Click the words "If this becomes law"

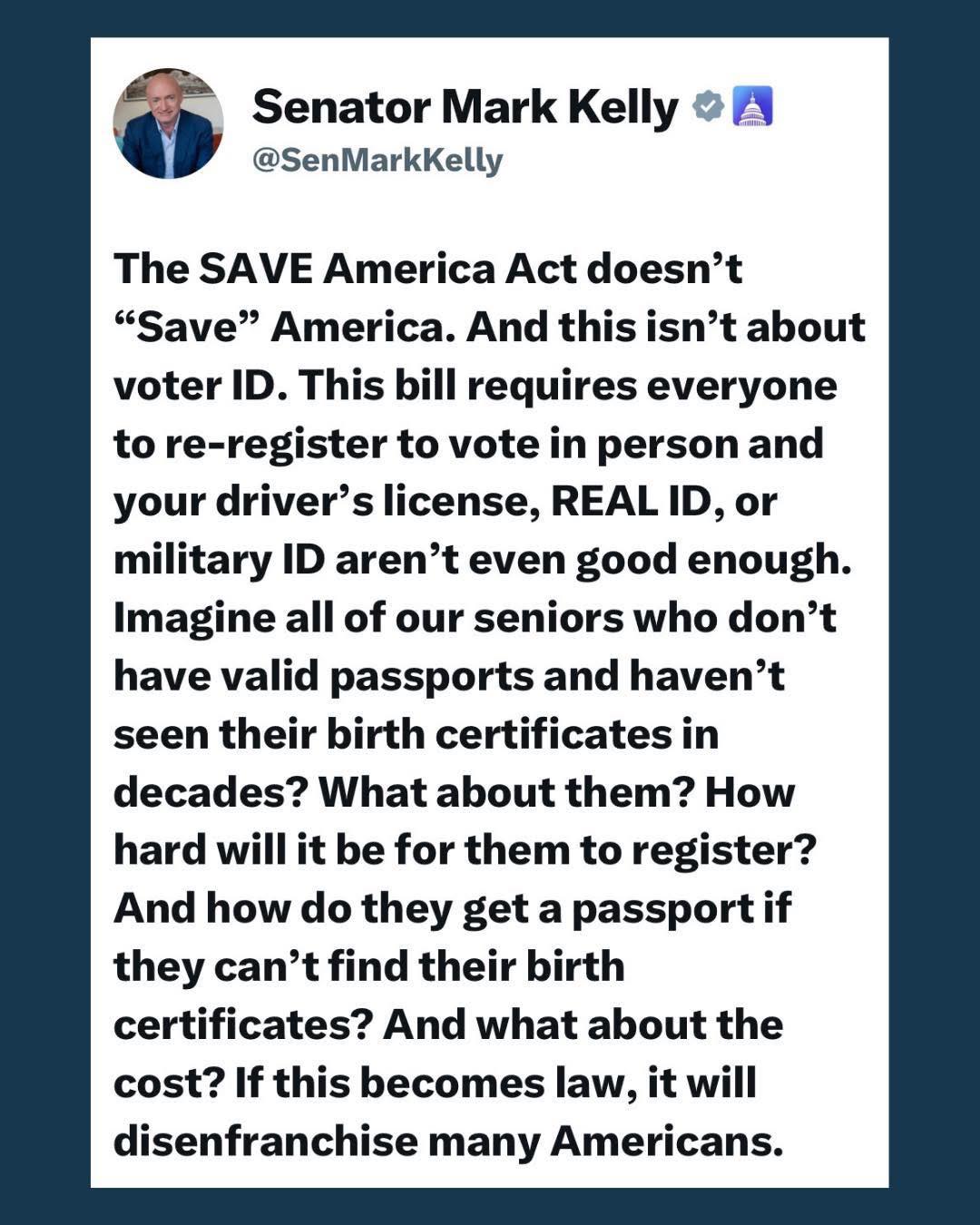point(434,1083)
